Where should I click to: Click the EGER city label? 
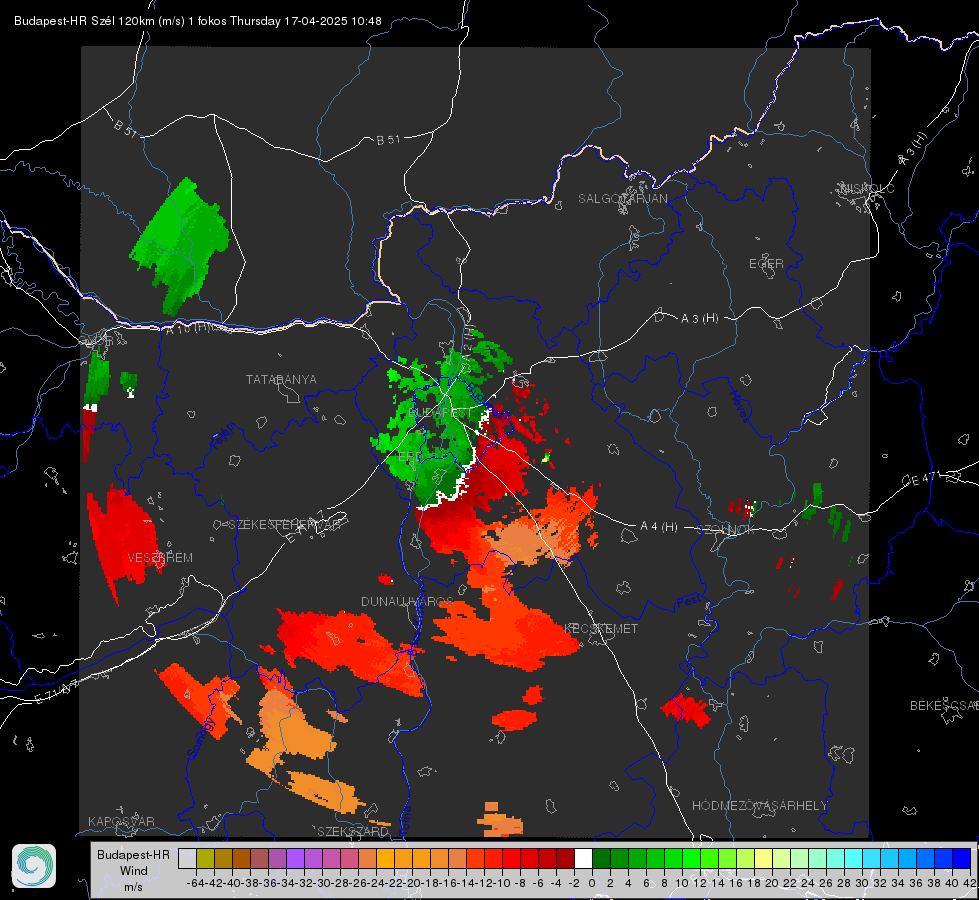click(766, 264)
